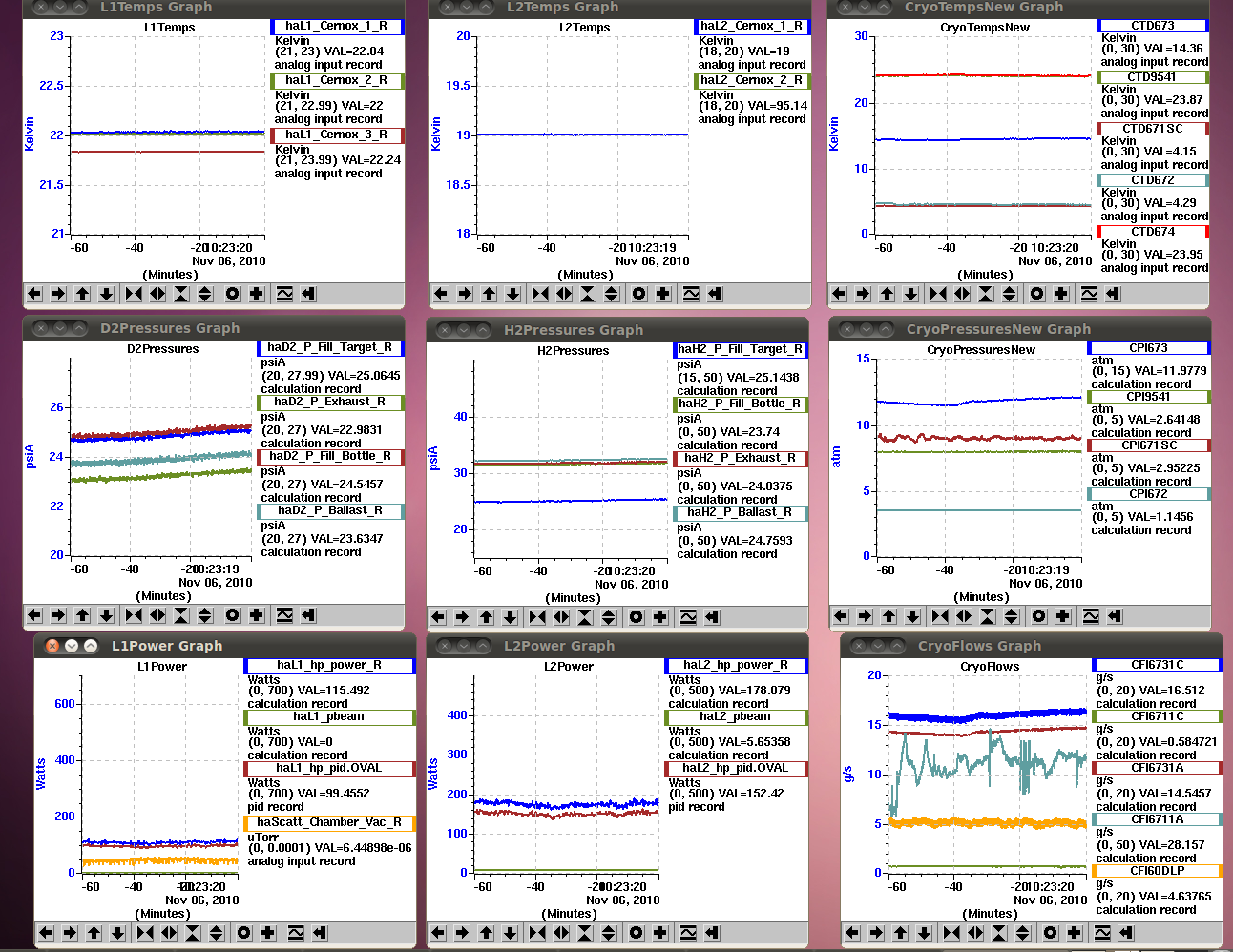1233x952 pixels.
Task: Zoom in horizontally on the CryoPressuresNew graph
Action: (x=940, y=616)
